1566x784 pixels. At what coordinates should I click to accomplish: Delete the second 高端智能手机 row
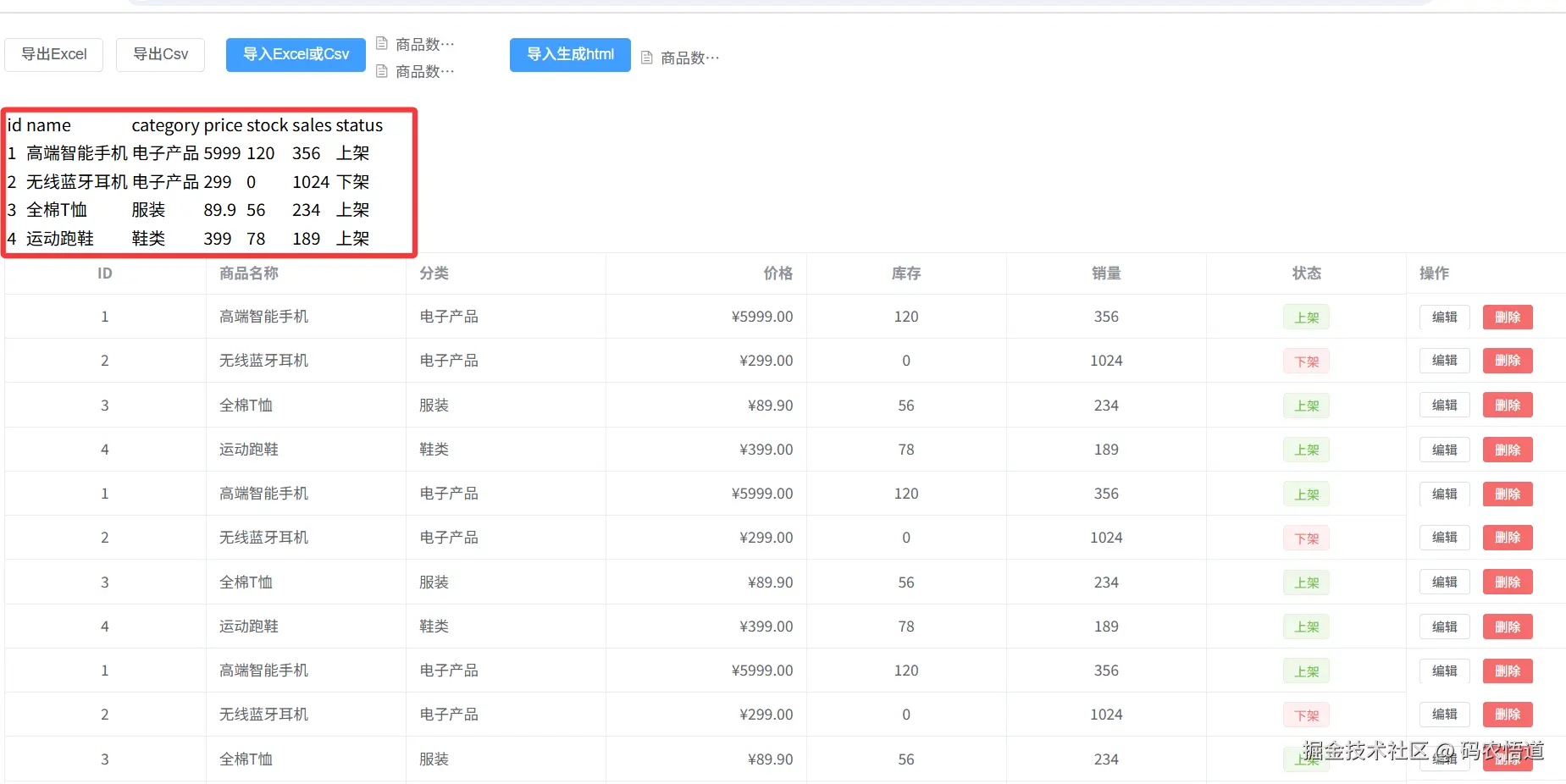[1508, 494]
